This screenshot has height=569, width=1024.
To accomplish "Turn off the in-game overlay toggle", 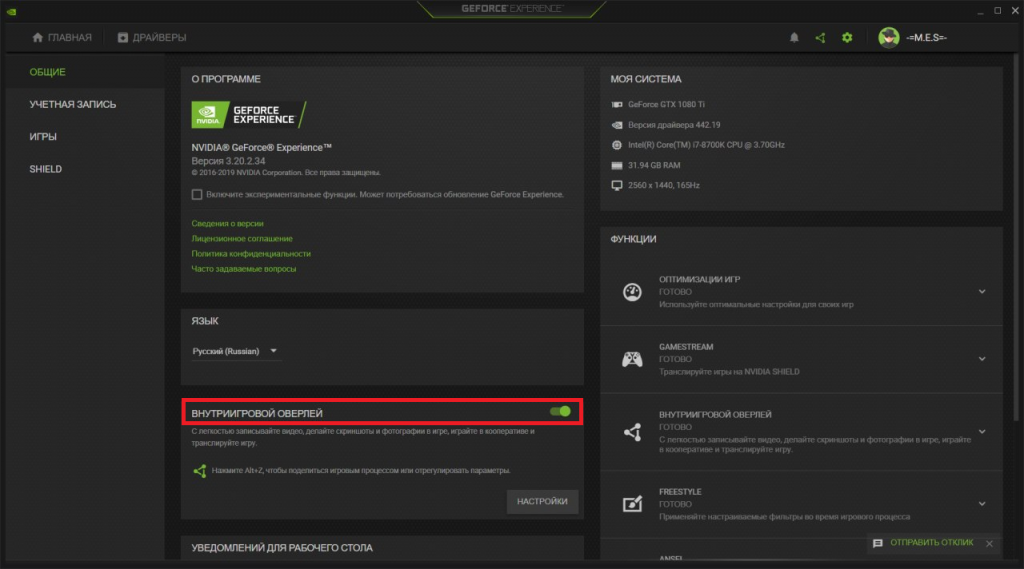I will pyautogui.click(x=560, y=412).
